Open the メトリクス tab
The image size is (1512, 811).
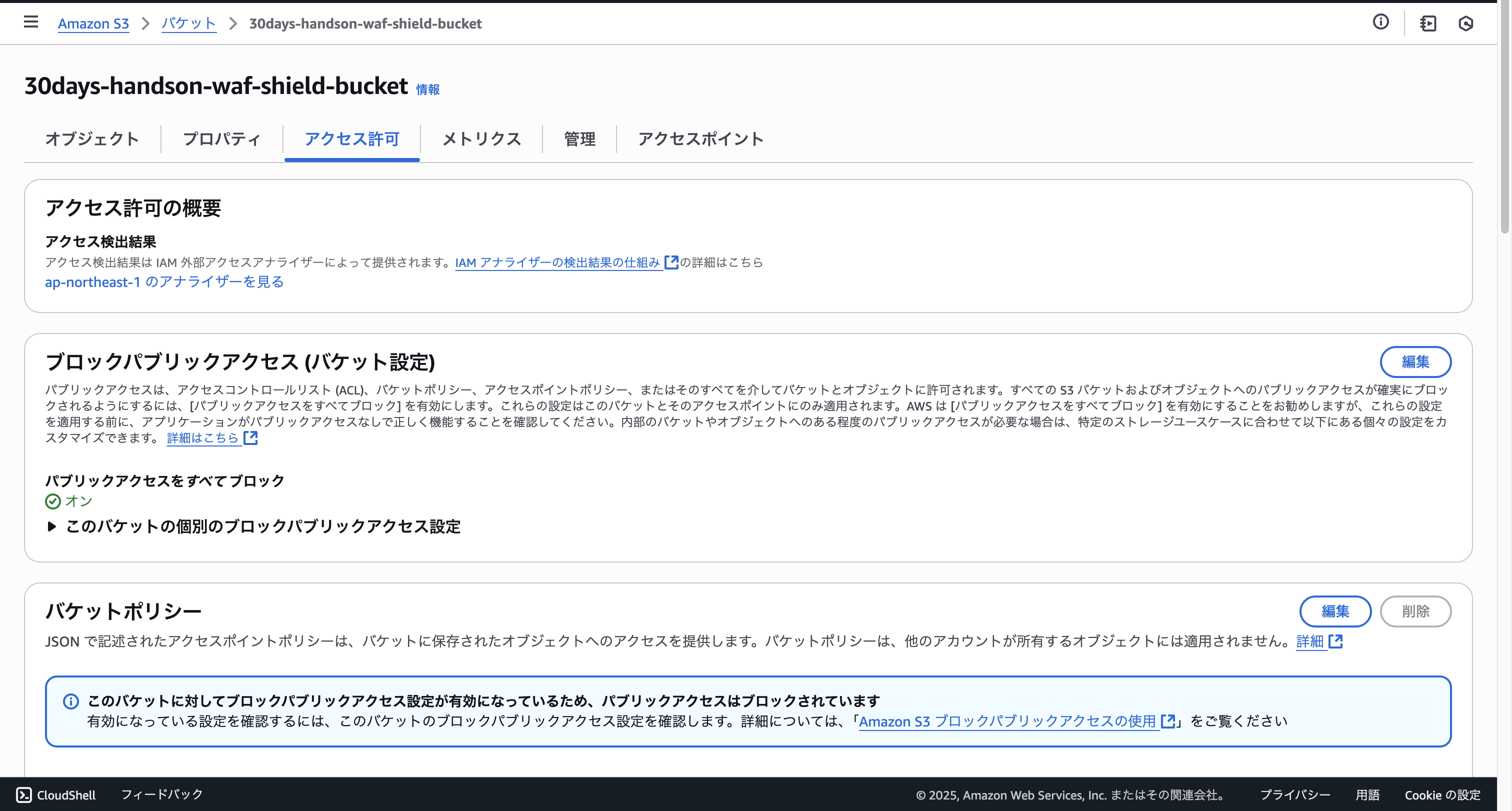pos(481,139)
